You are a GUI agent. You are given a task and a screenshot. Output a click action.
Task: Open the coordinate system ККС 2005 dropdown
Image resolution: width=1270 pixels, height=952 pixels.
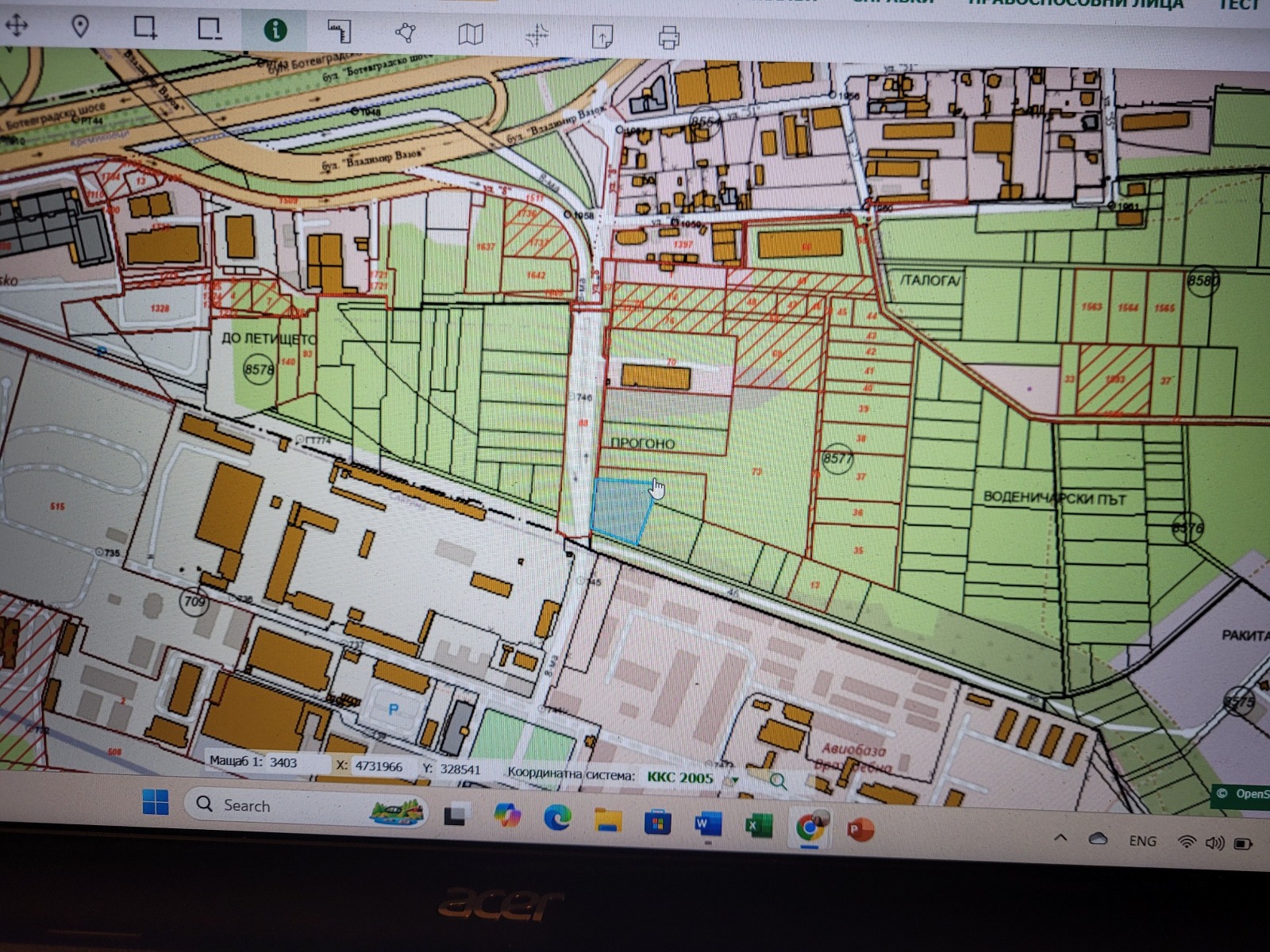(x=734, y=779)
